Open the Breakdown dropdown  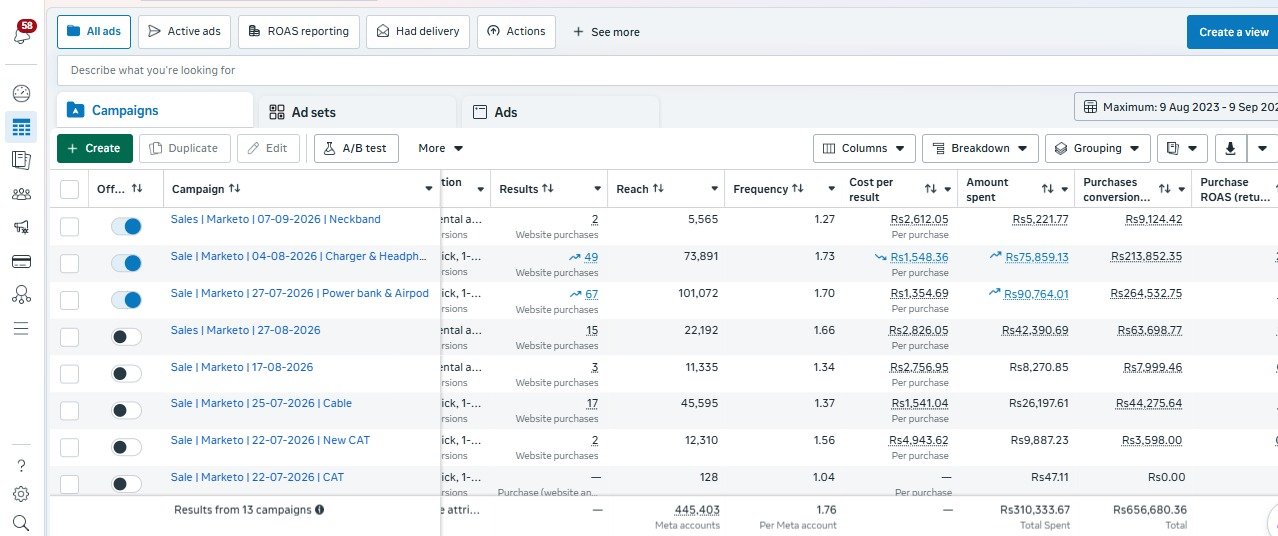click(x=980, y=148)
